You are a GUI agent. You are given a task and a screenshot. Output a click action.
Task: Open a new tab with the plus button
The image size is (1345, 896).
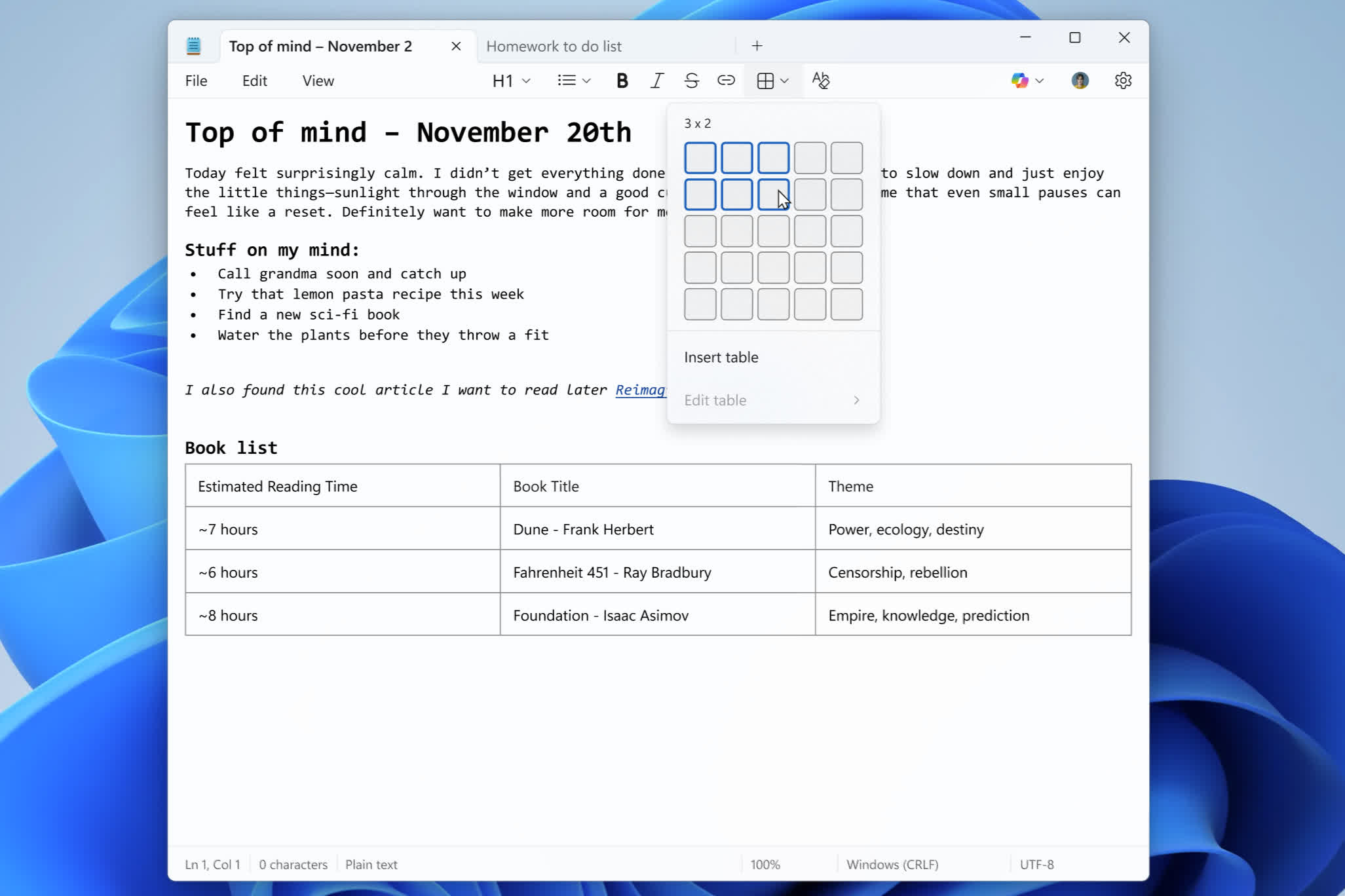click(x=756, y=45)
